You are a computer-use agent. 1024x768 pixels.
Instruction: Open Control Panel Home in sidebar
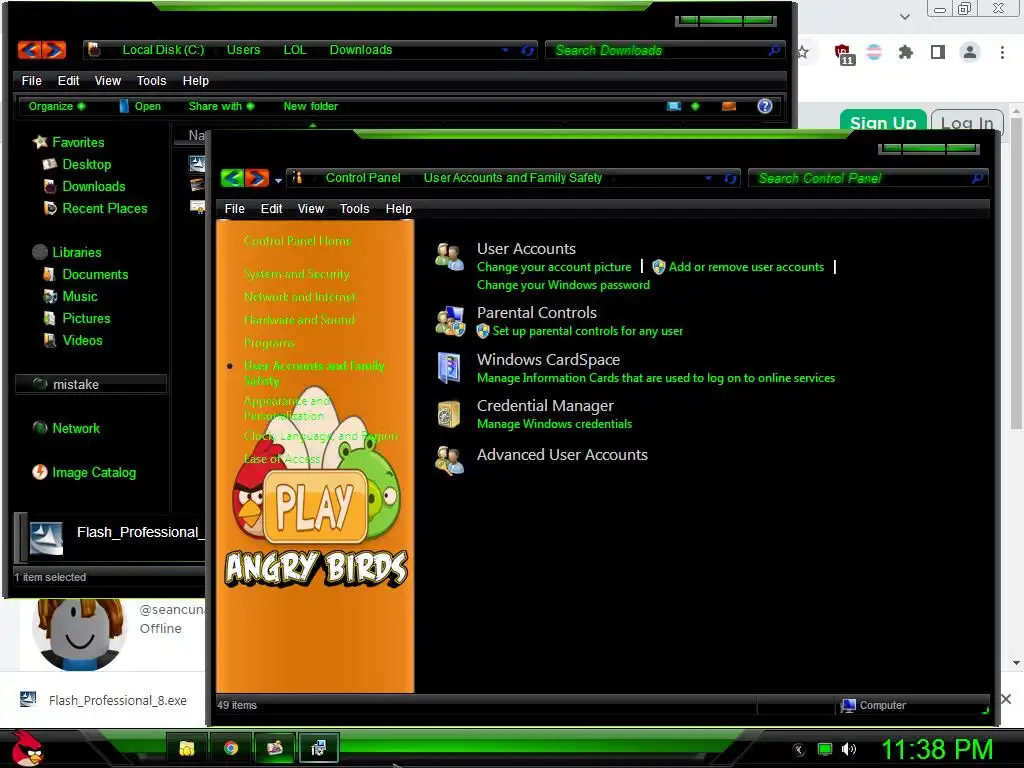[x=298, y=241]
